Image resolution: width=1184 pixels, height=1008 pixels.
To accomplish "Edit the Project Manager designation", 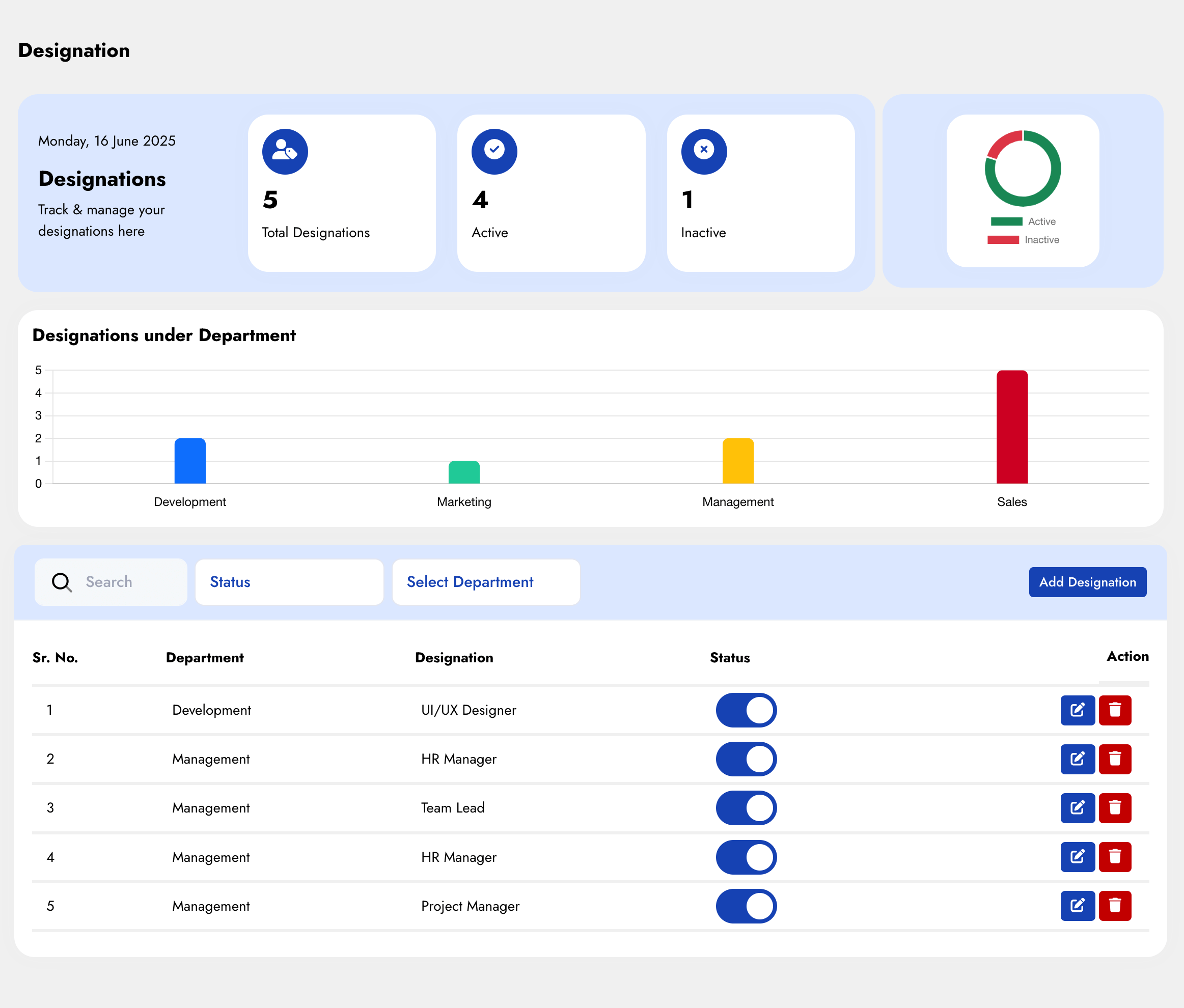I will pyautogui.click(x=1077, y=905).
